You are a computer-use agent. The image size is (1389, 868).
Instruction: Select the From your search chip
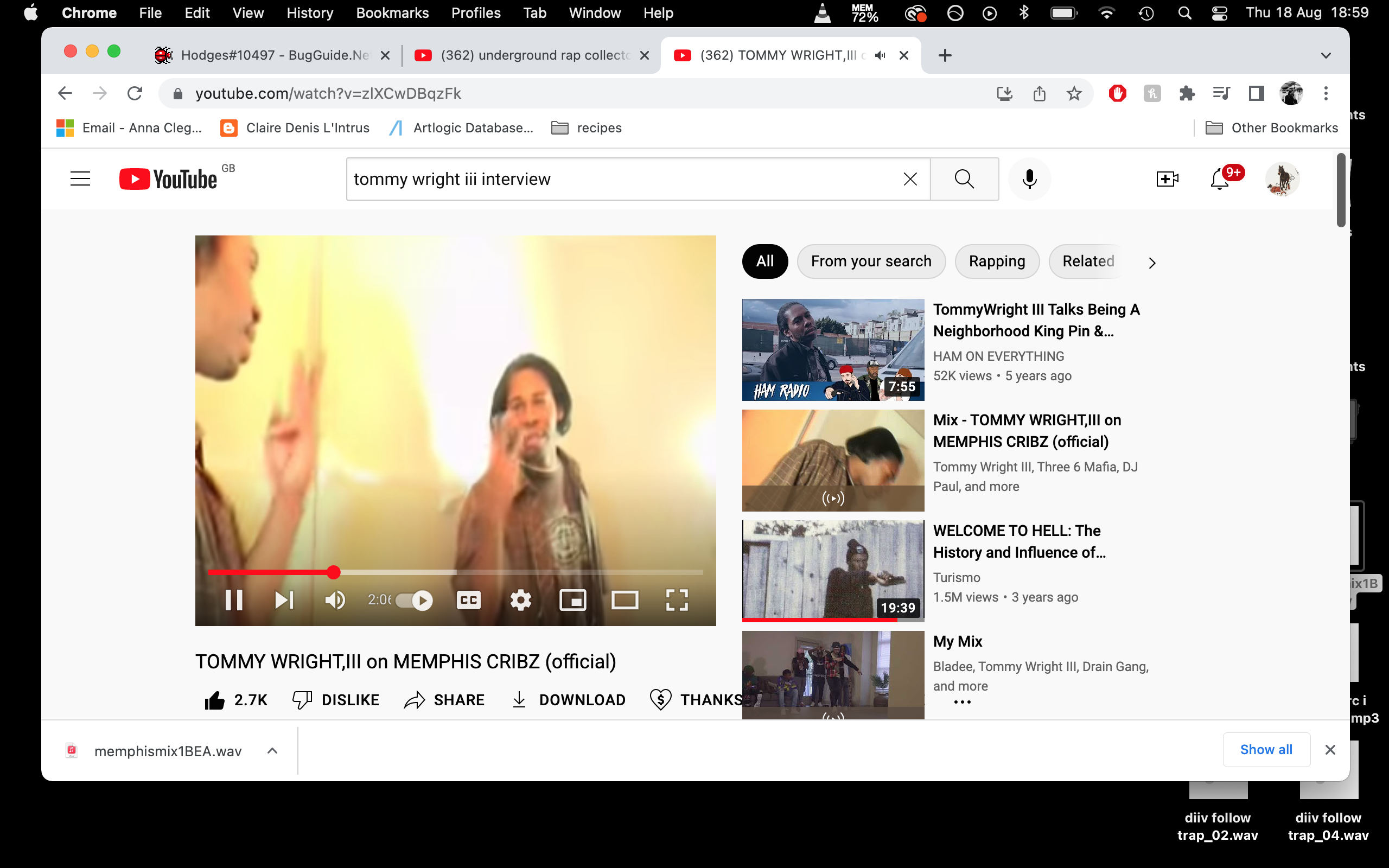(x=871, y=262)
